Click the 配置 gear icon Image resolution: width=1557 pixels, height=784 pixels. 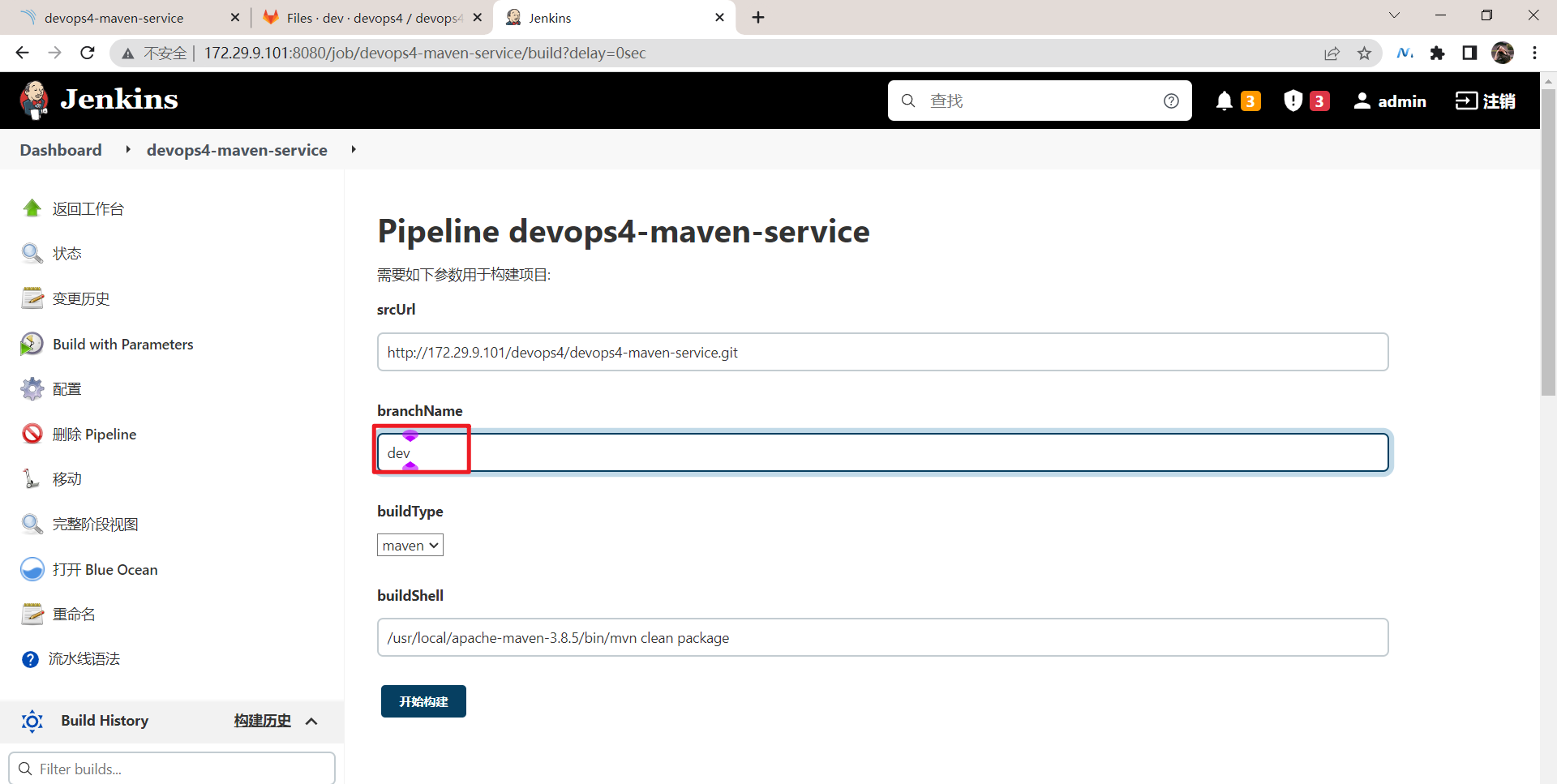[x=32, y=389]
